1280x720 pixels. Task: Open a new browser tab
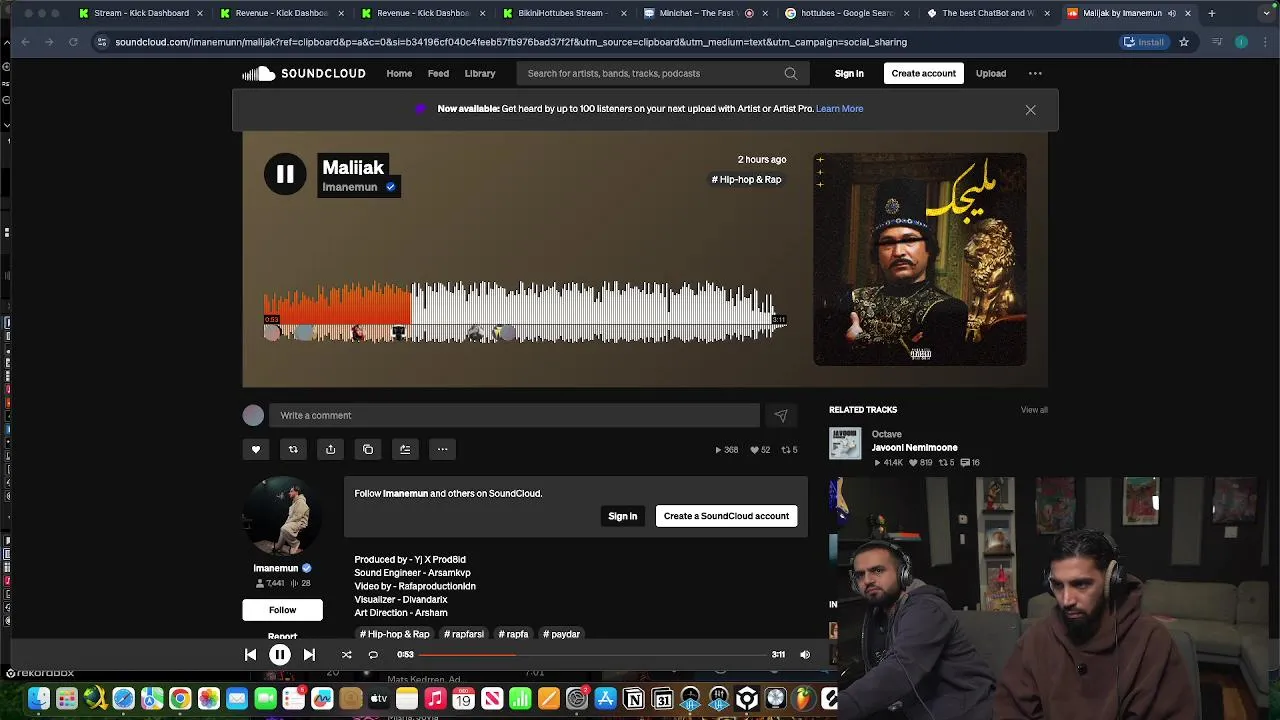[x=1211, y=13]
